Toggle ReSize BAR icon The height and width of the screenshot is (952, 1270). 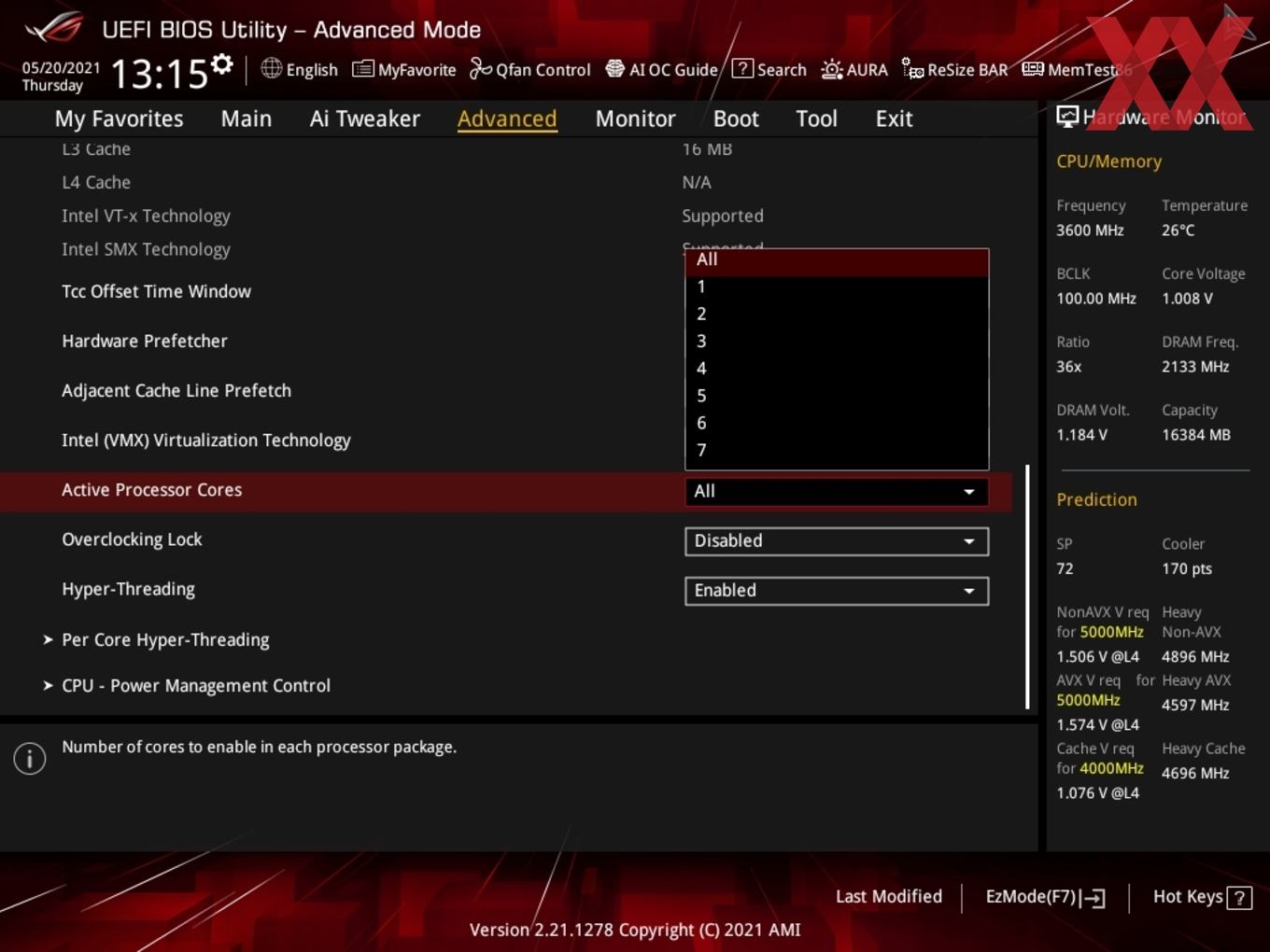coord(912,68)
